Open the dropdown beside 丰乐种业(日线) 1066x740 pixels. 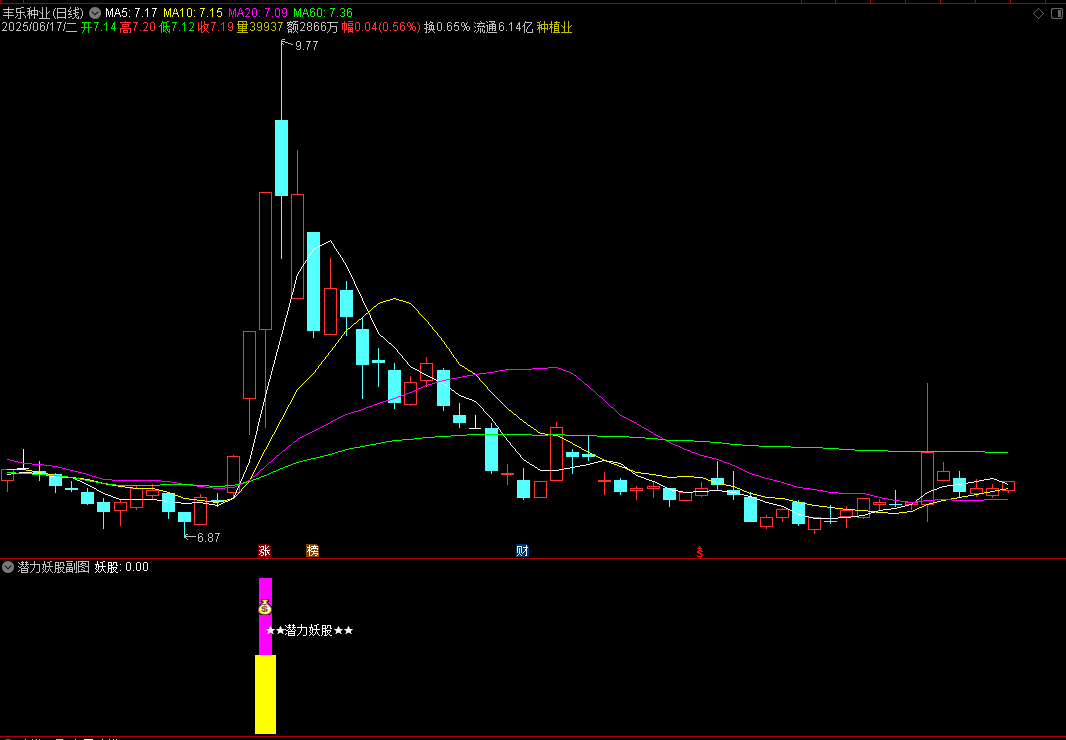click(94, 13)
